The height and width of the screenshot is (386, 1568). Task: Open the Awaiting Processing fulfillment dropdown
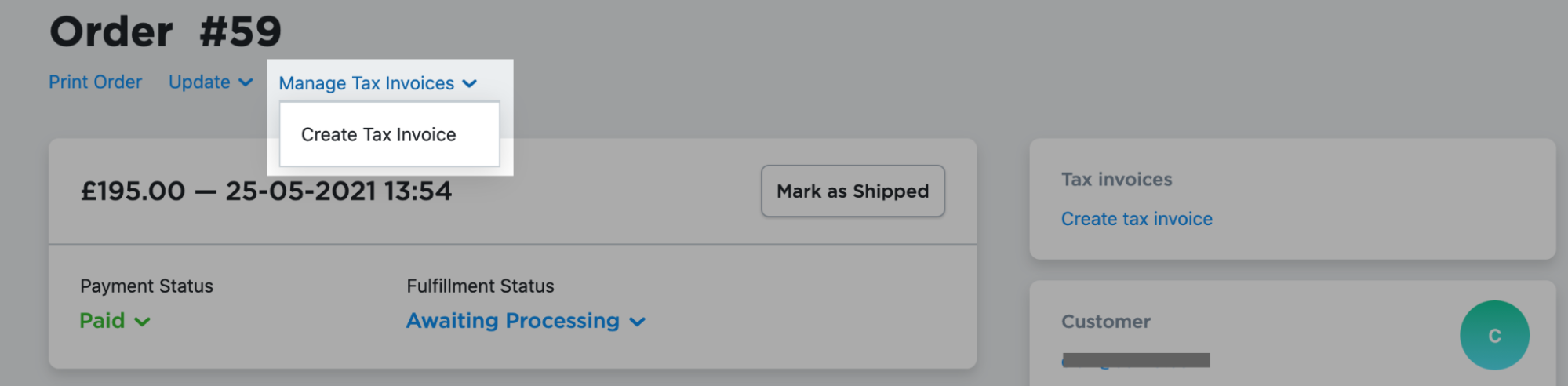point(526,321)
